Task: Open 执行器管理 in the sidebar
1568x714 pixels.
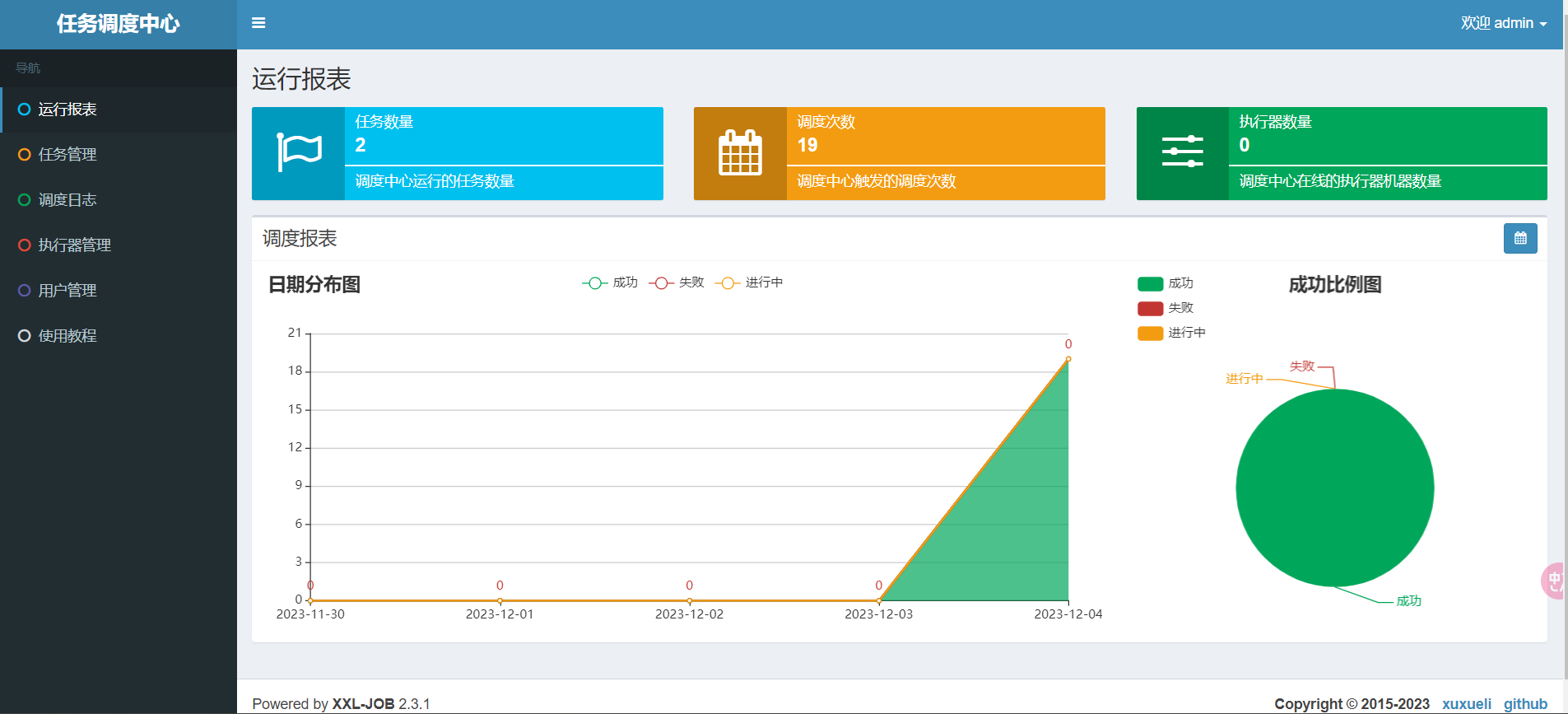Action: point(119,245)
